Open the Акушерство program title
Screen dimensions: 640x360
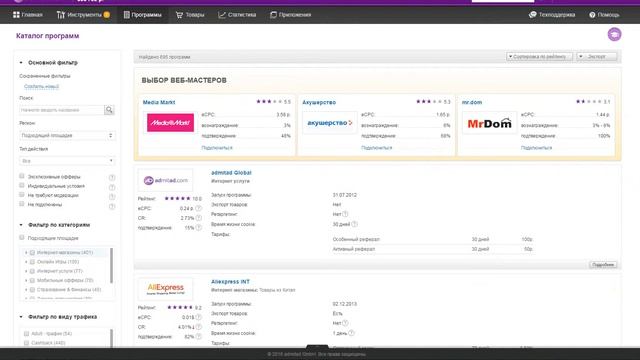319,102
